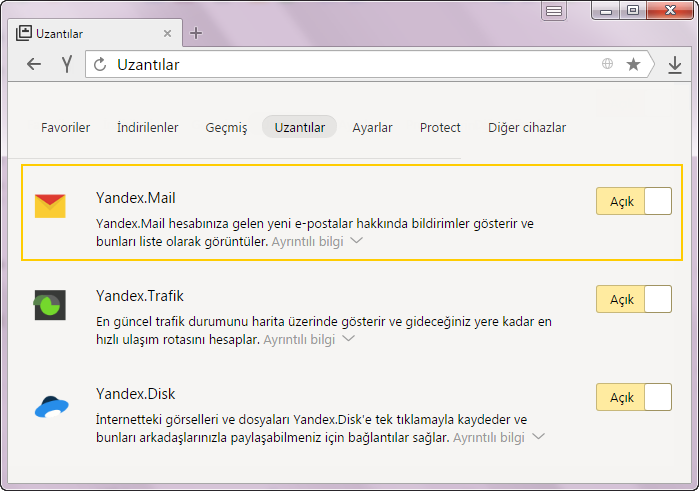This screenshot has width=699, height=491.
Task: Click the Yandex.Disk title text
Action: coord(136,394)
